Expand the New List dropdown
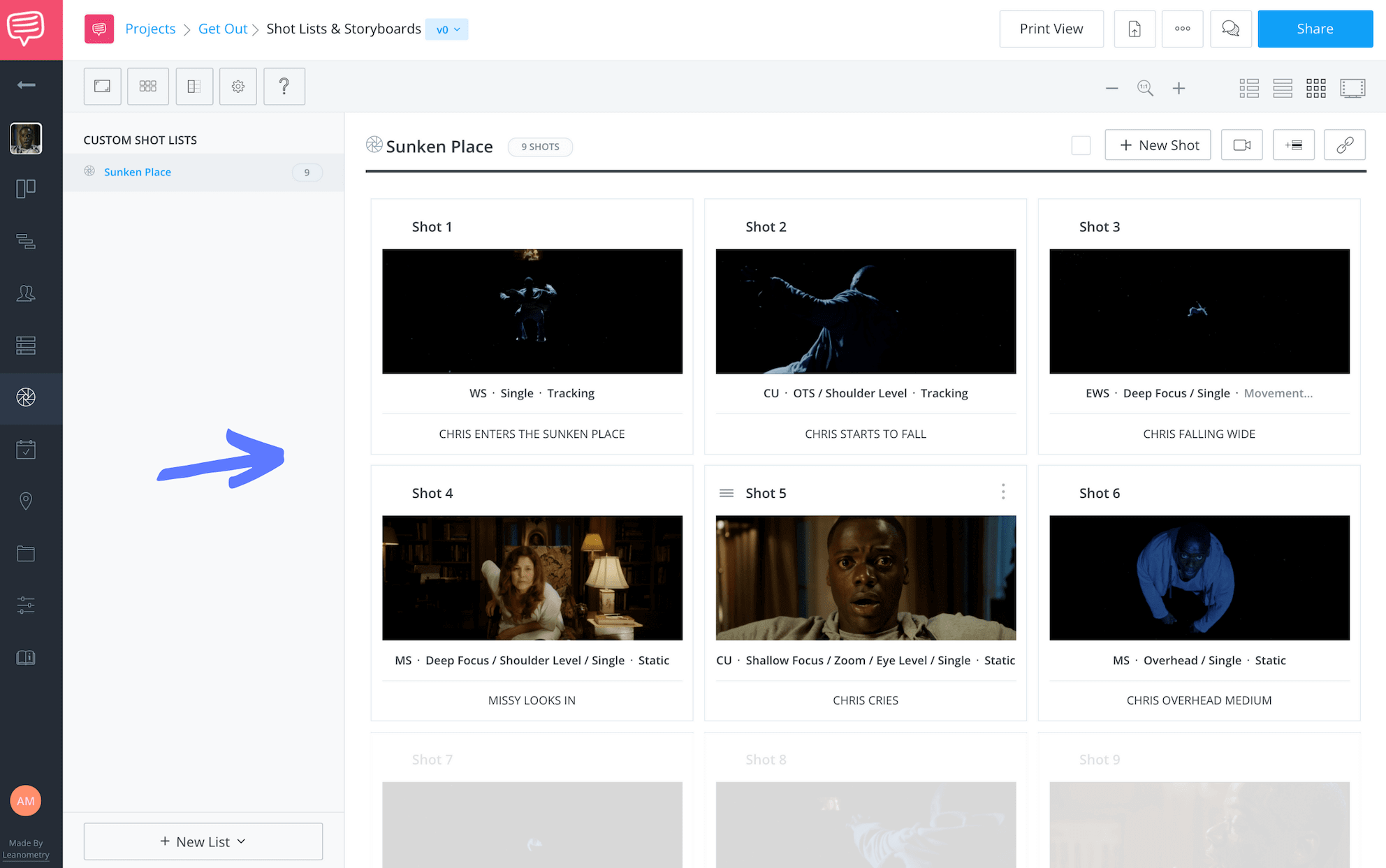This screenshot has height=868, width=1386. pos(203,841)
